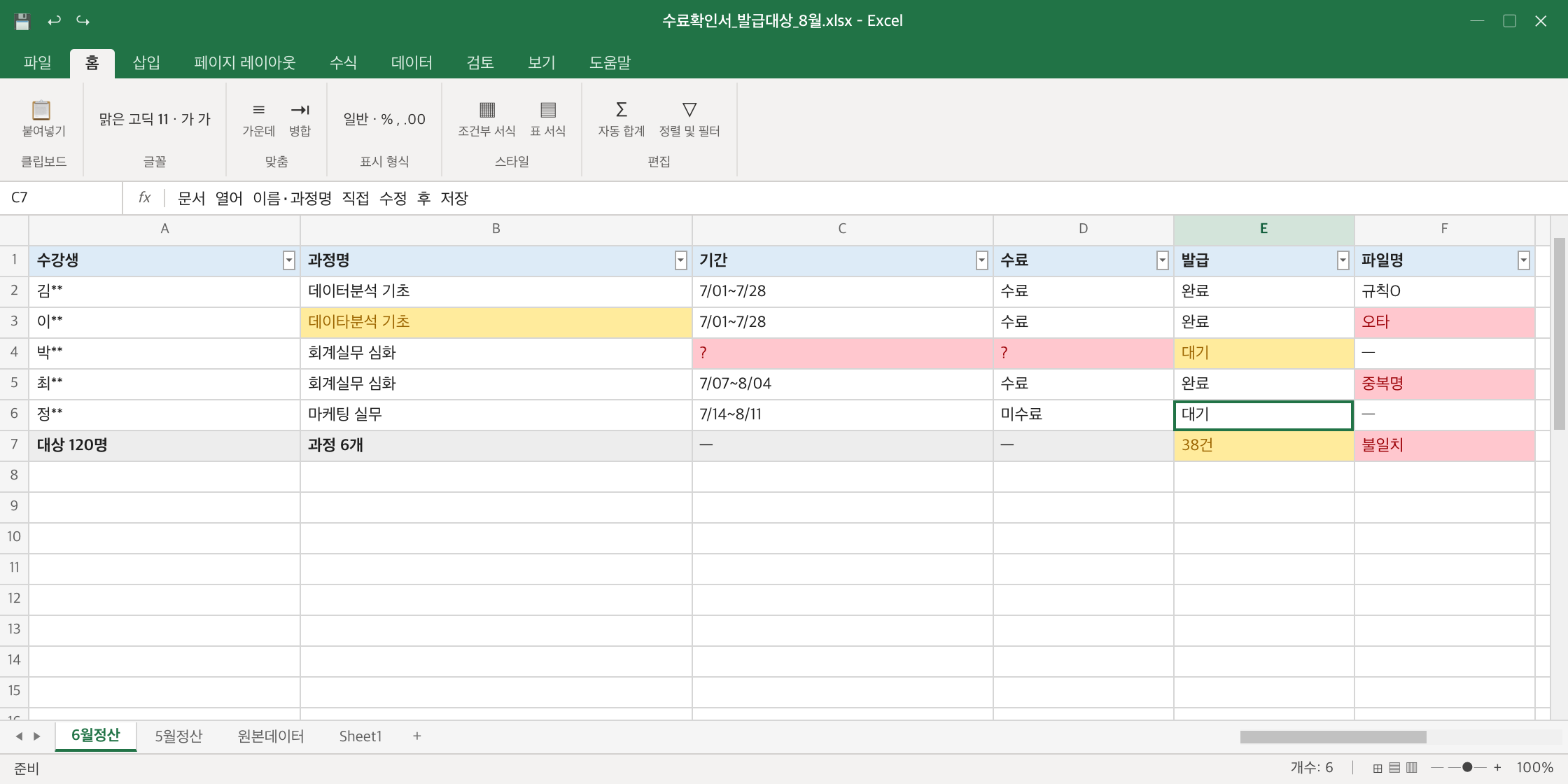Image resolution: width=1568 pixels, height=784 pixels.
Task: Open the font 맑은 고딕 11 selector
Action: [155, 119]
